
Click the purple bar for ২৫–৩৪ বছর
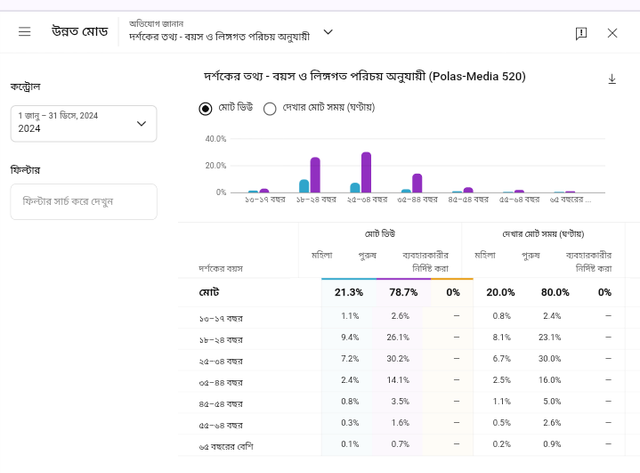(x=366, y=172)
